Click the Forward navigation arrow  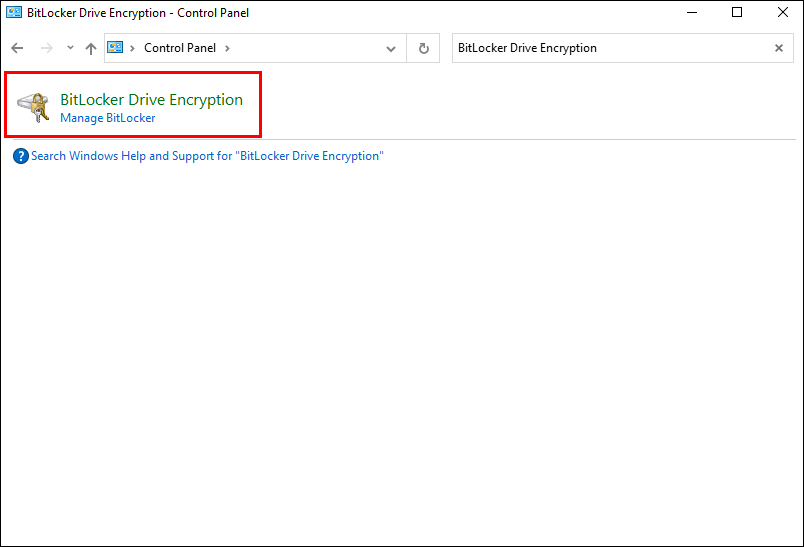46,48
